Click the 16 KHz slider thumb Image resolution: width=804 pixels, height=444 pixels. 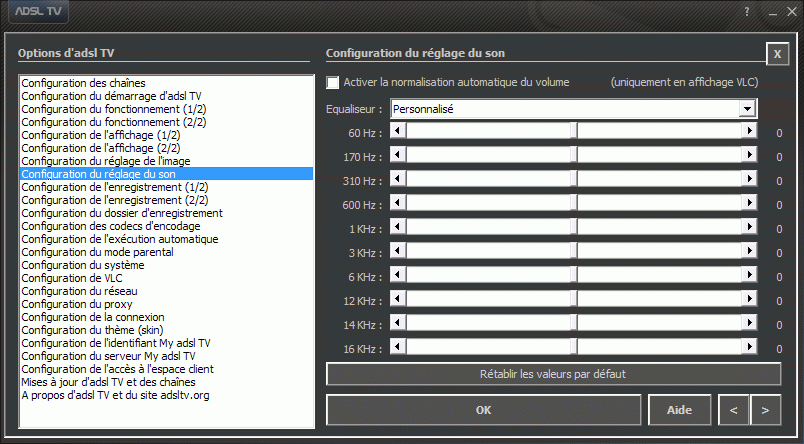click(574, 347)
